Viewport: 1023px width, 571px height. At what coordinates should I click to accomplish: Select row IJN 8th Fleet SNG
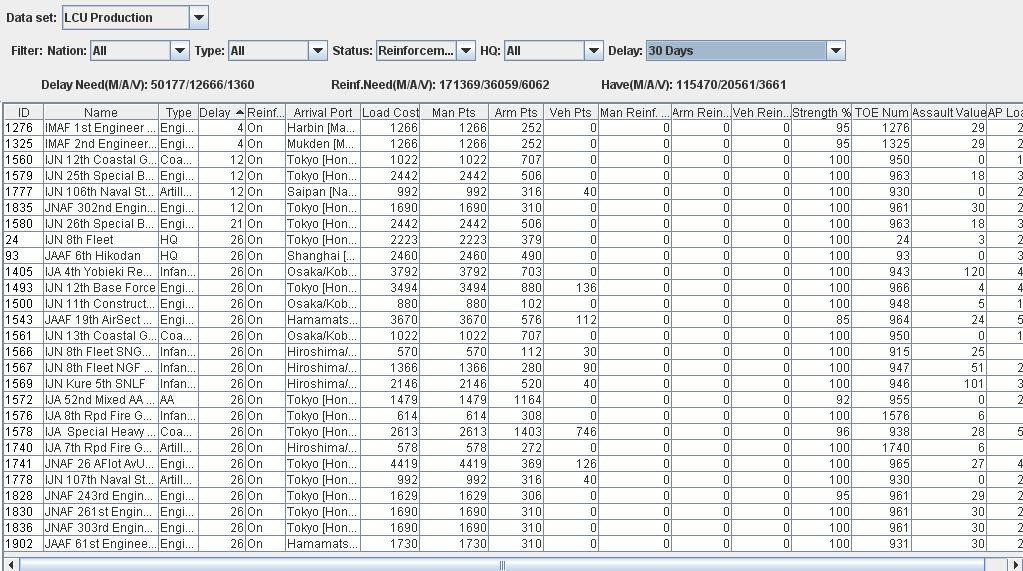pos(512,352)
